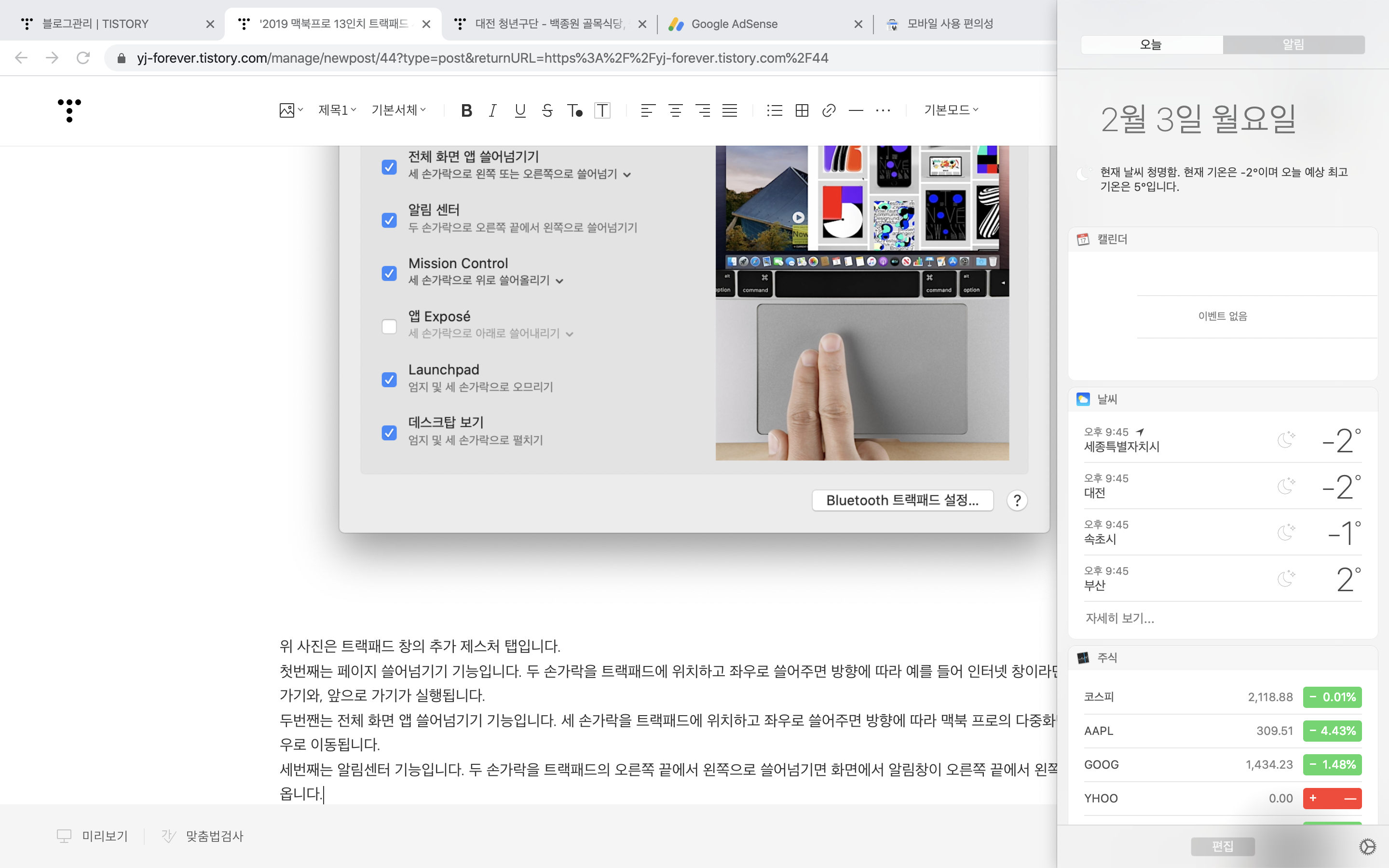1389x868 pixels.
Task: Toggle the Mission Control checkbox
Action: tap(389, 273)
